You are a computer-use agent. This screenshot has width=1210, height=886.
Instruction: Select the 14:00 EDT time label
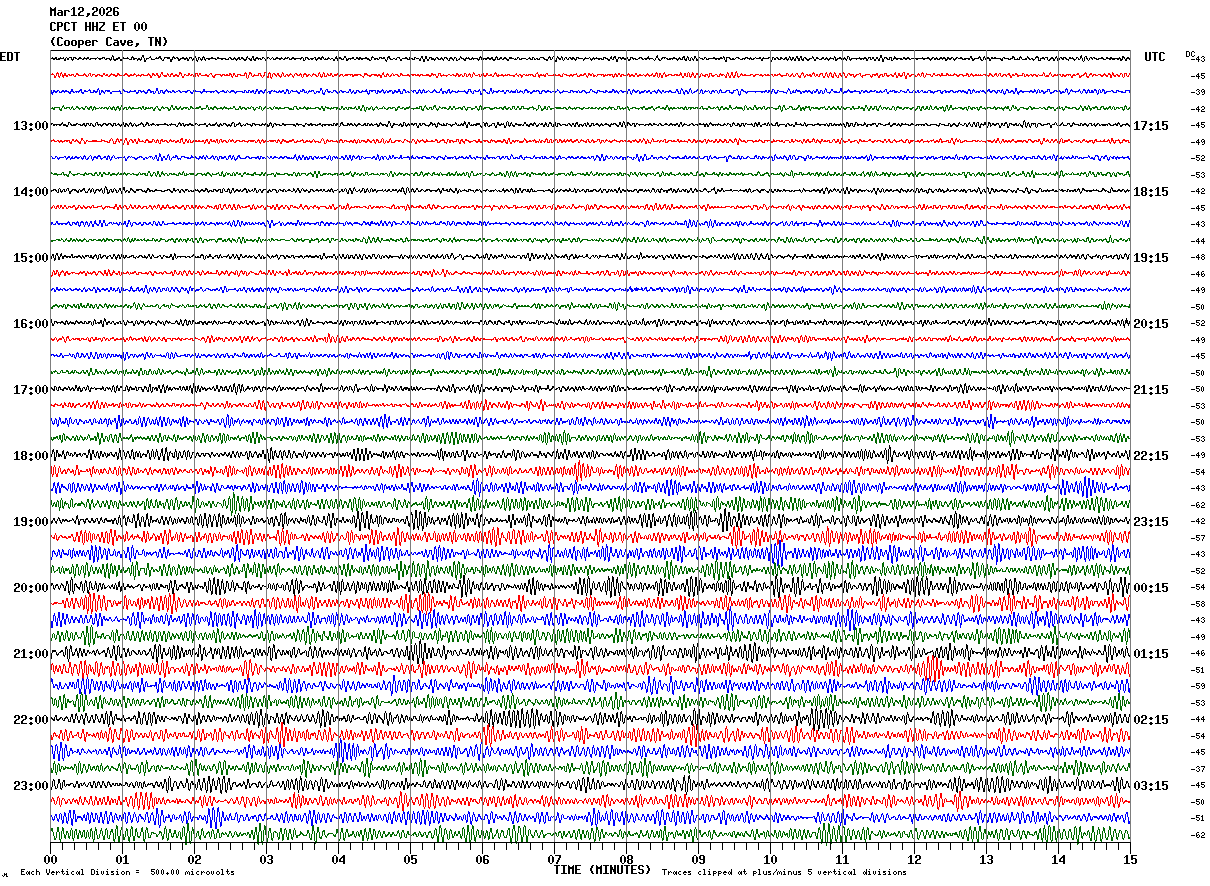pos(30,192)
